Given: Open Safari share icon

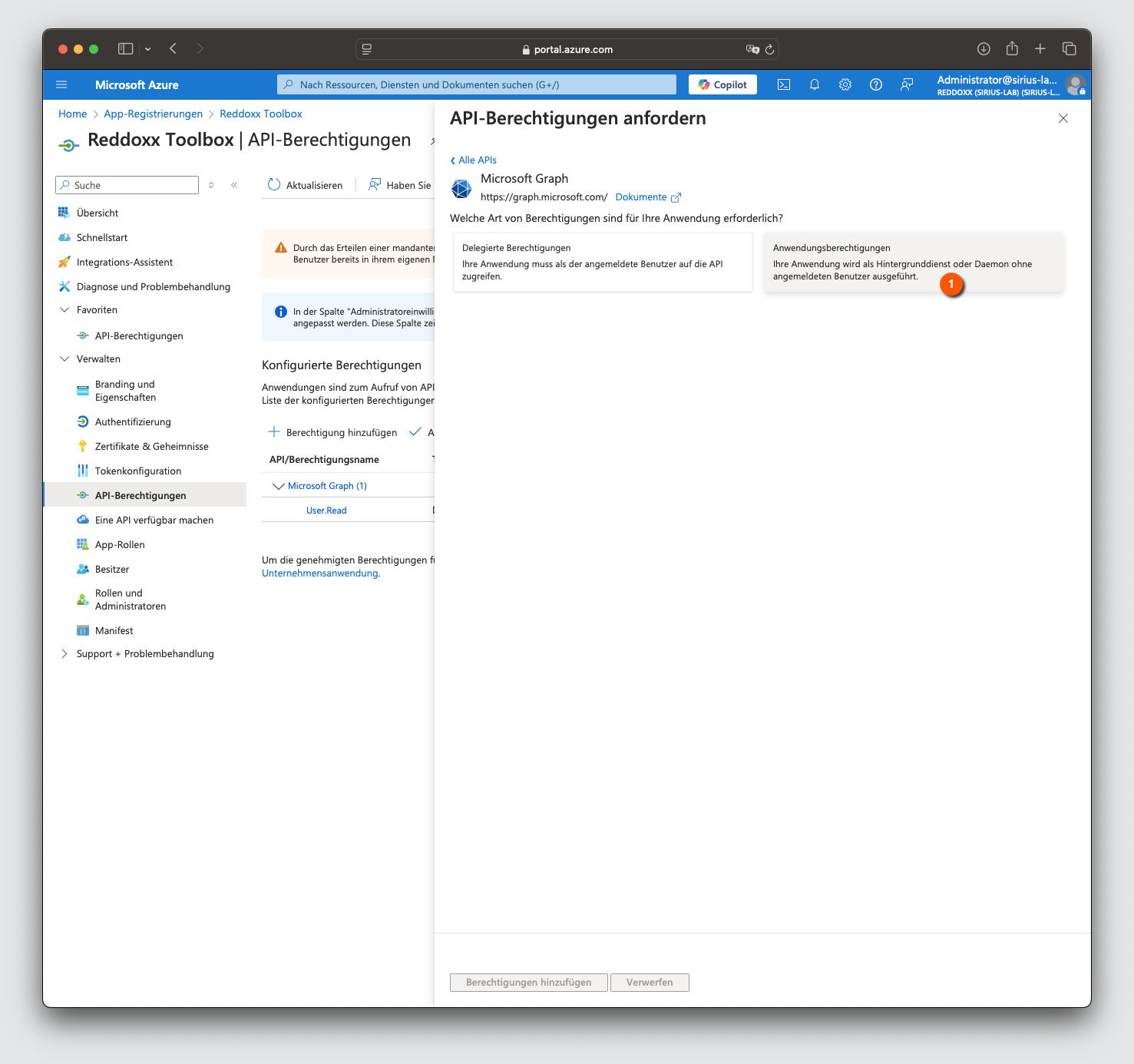Looking at the screenshot, I should (x=1012, y=48).
